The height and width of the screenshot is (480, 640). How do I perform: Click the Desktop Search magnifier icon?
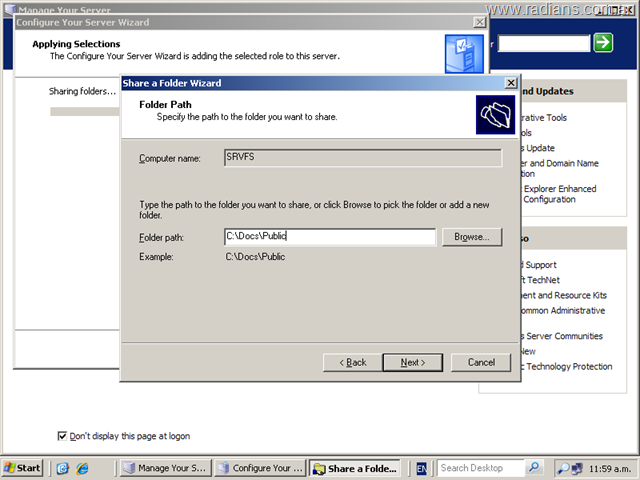[535, 468]
